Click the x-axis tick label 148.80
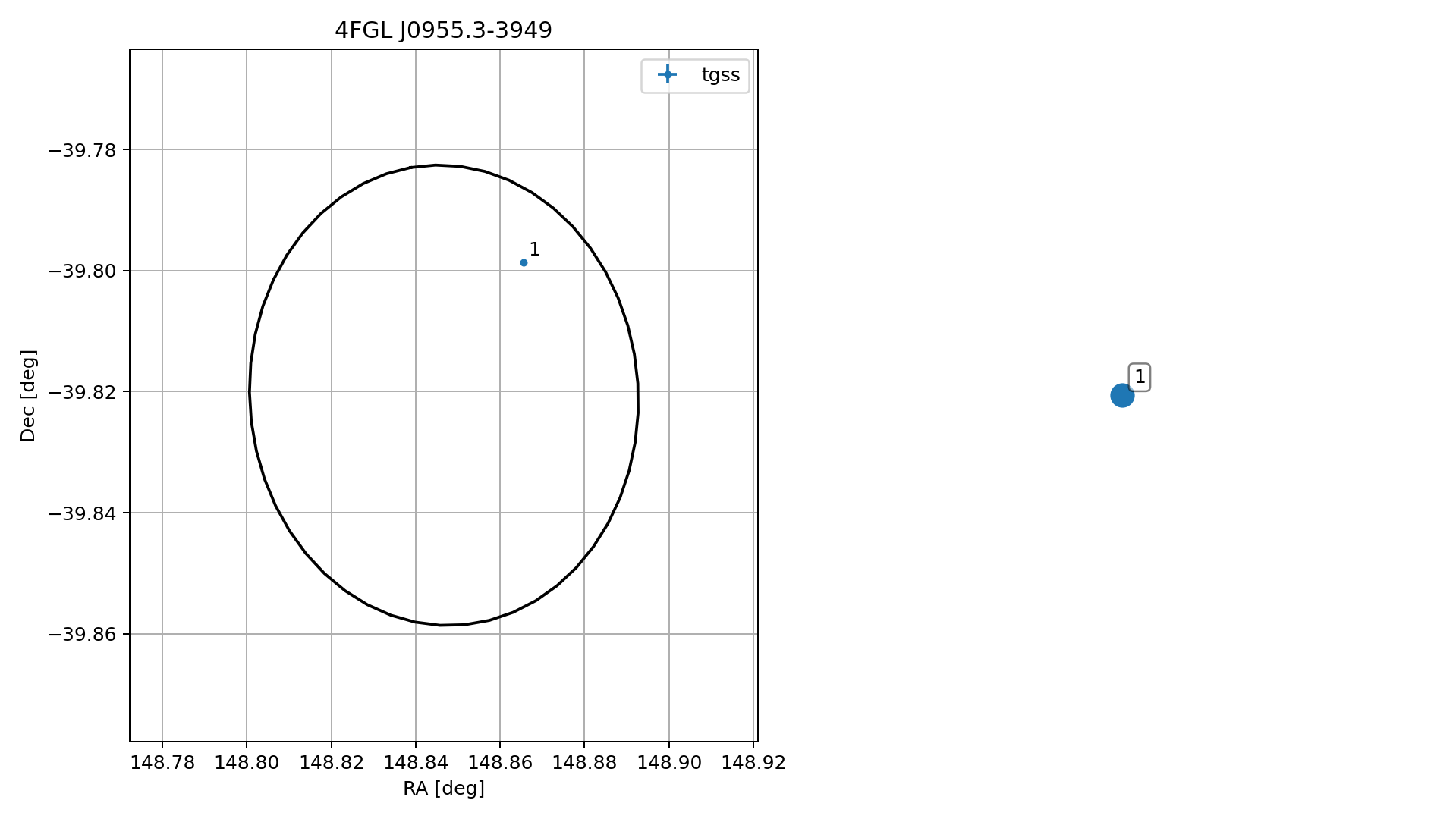Viewport: 1456px width, 819px height. click(247, 762)
